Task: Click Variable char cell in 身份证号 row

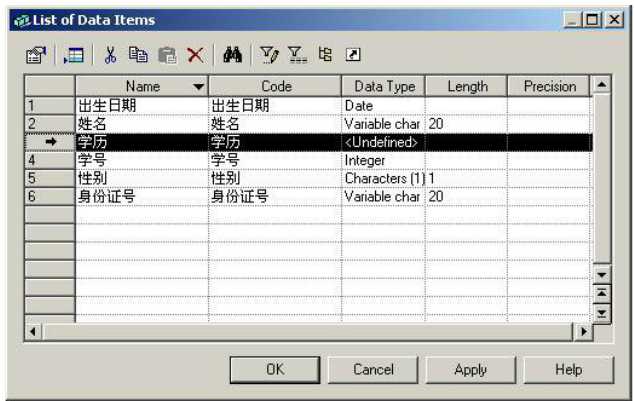Action: click(383, 196)
